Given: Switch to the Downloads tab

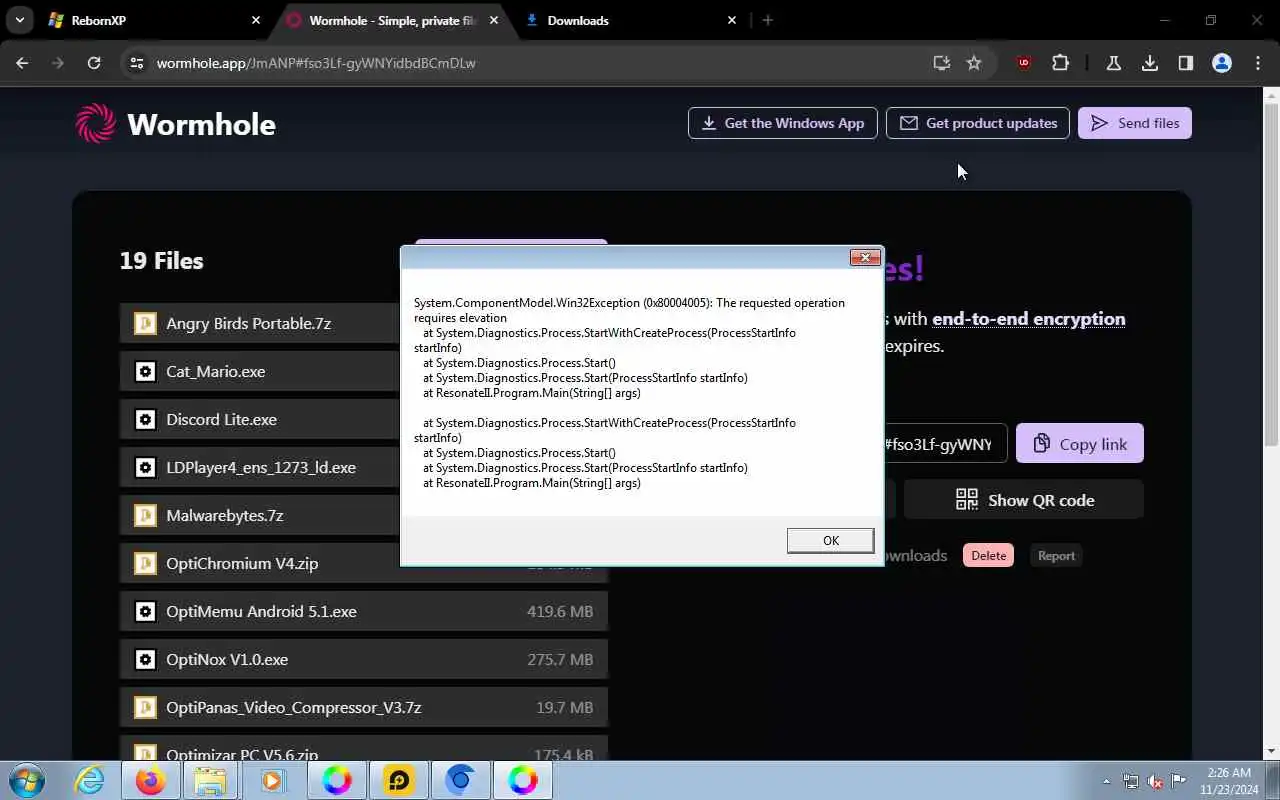Looking at the screenshot, I should tap(630, 20).
